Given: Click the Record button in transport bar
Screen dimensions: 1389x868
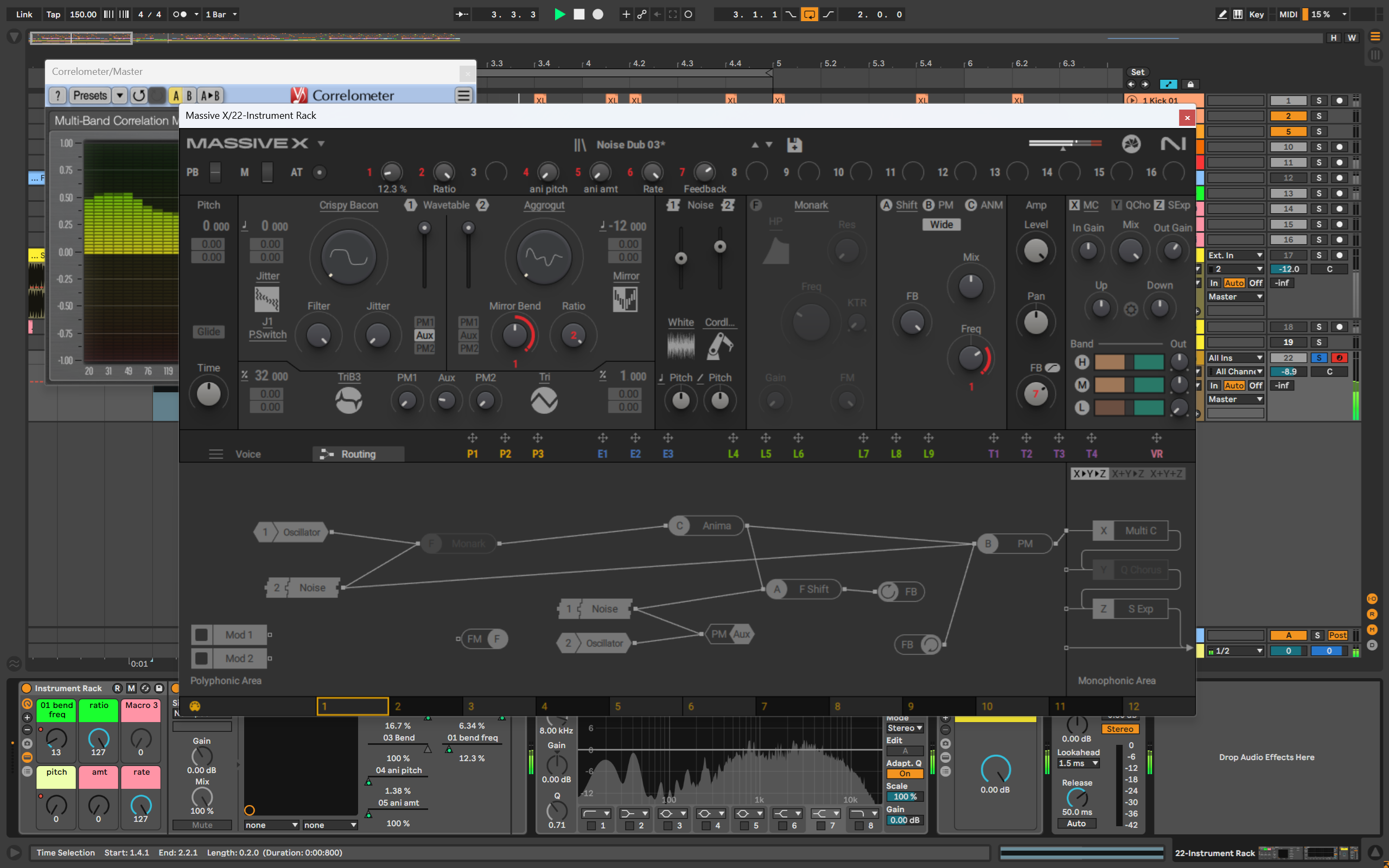Looking at the screenshot, I should pos(598,14).
